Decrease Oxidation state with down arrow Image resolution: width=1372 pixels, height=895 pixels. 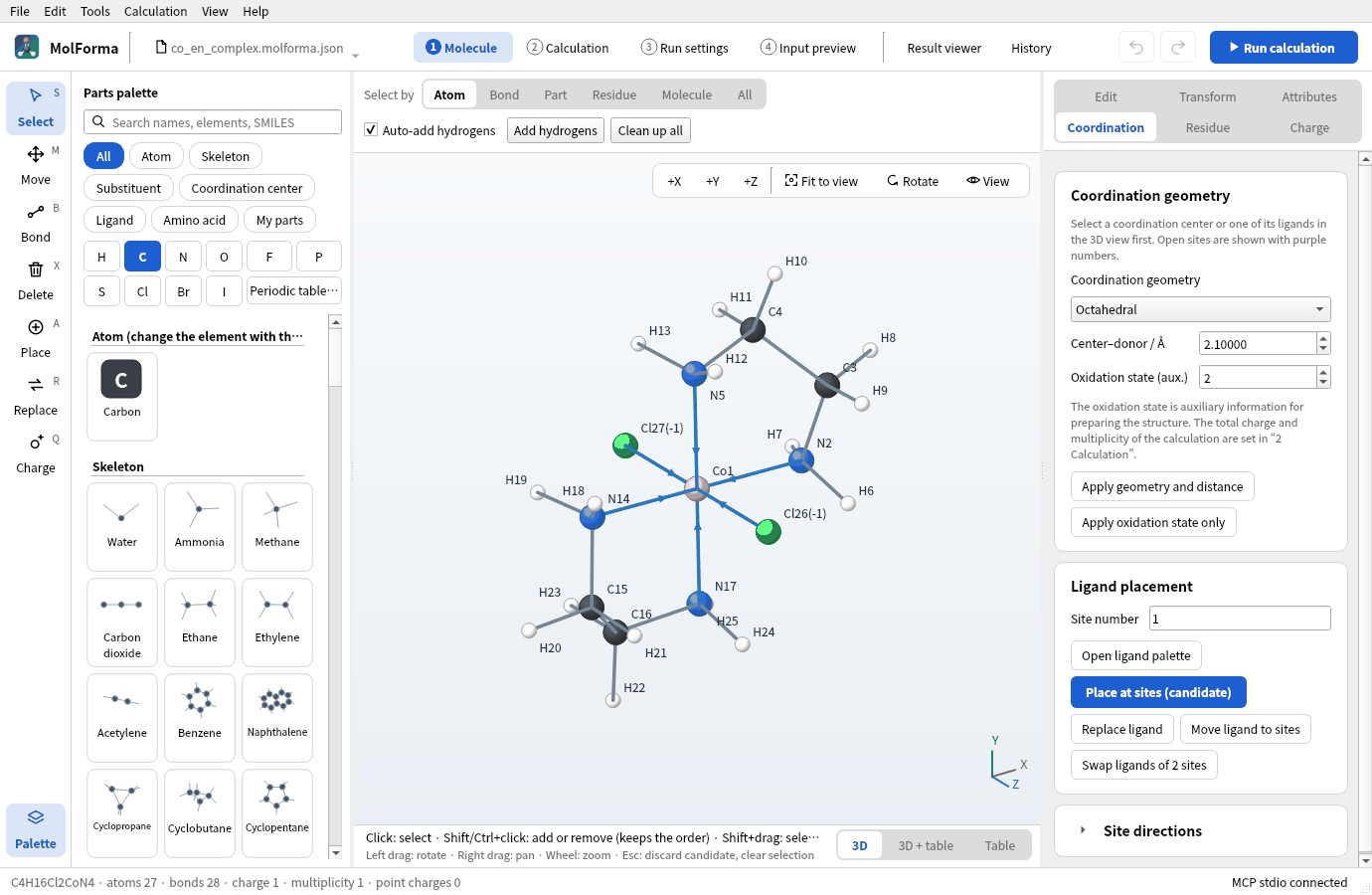pos(1323,383)
